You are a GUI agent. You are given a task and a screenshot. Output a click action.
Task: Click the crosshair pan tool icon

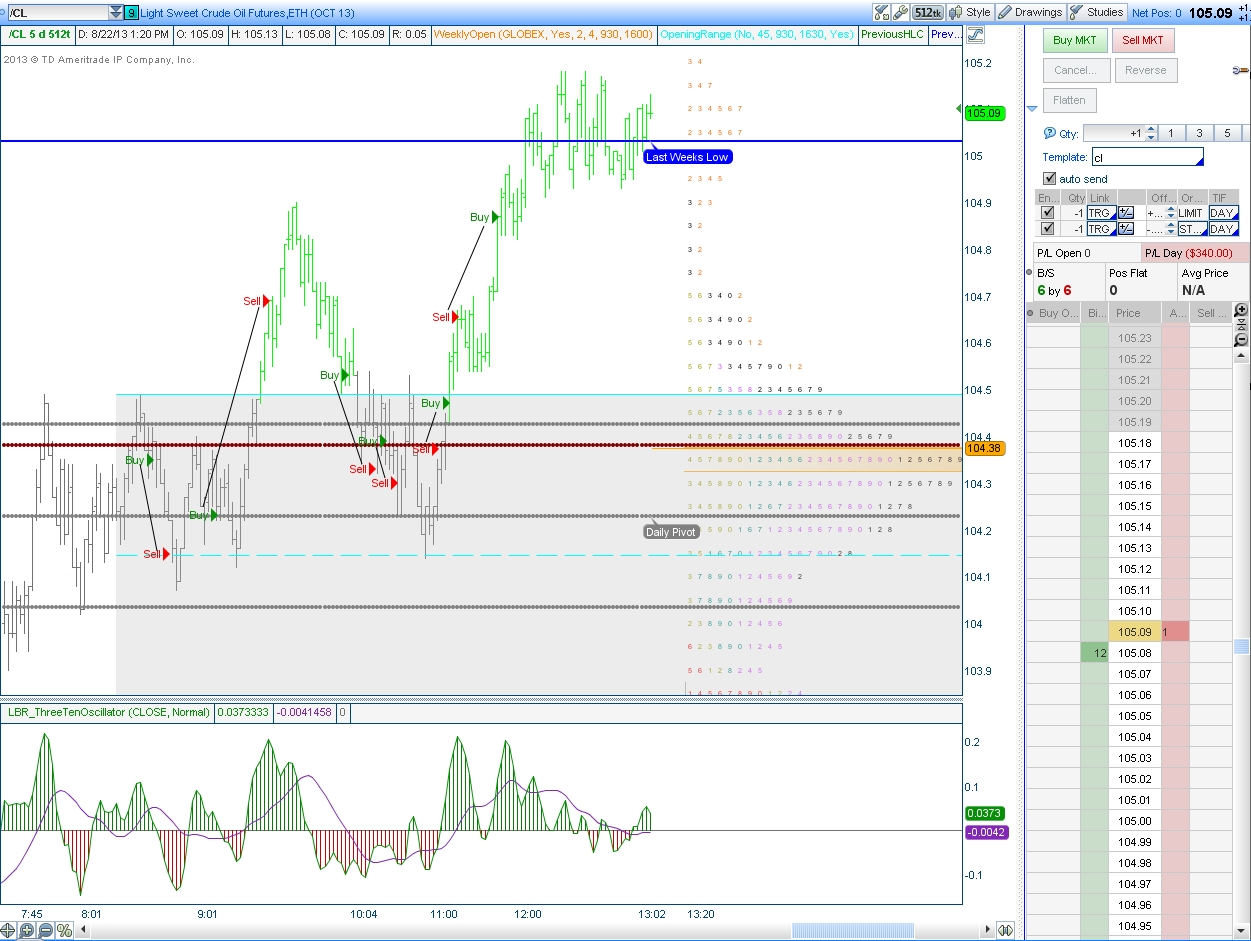point(9,931)
